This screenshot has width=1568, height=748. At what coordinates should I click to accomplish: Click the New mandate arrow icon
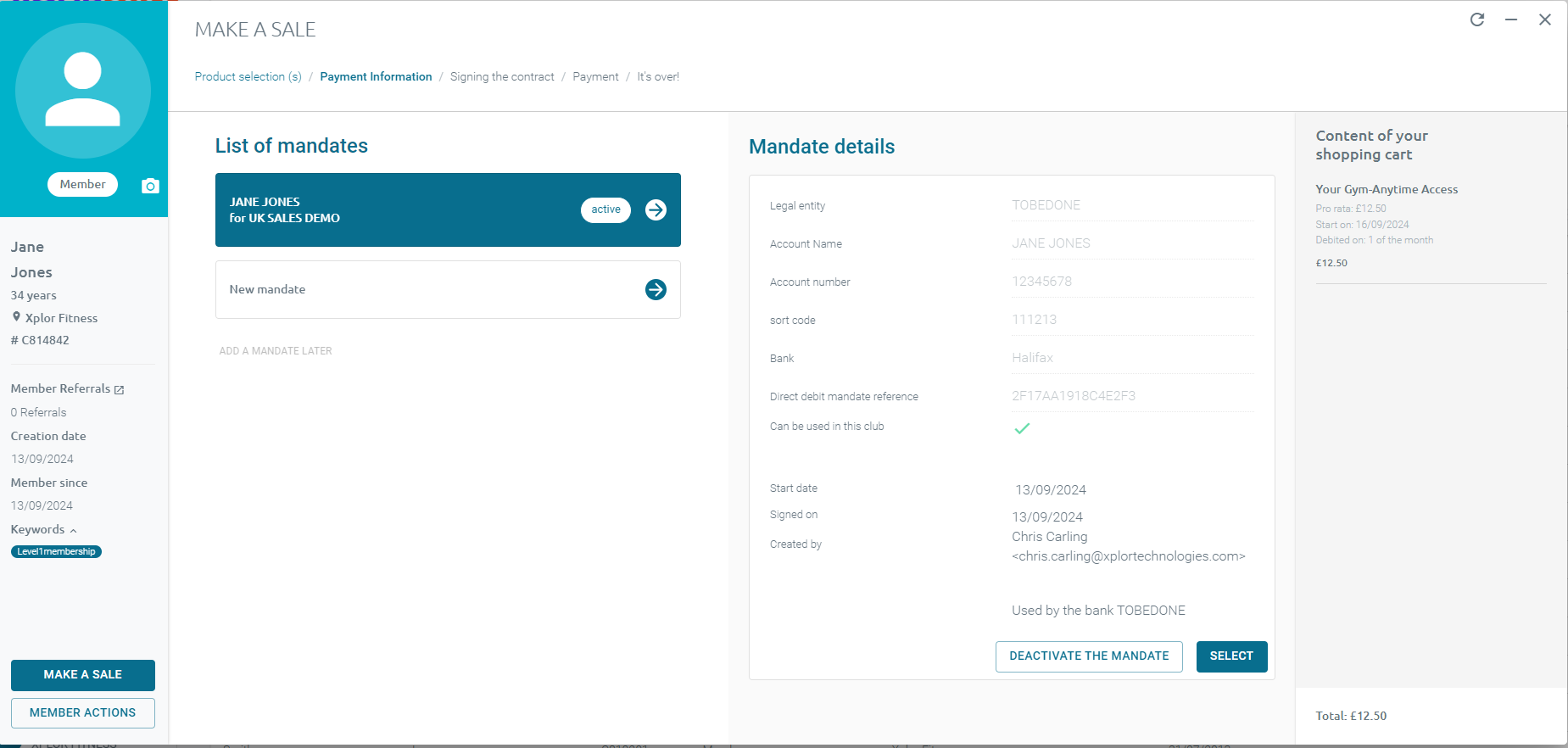click(x=656, y=289)
